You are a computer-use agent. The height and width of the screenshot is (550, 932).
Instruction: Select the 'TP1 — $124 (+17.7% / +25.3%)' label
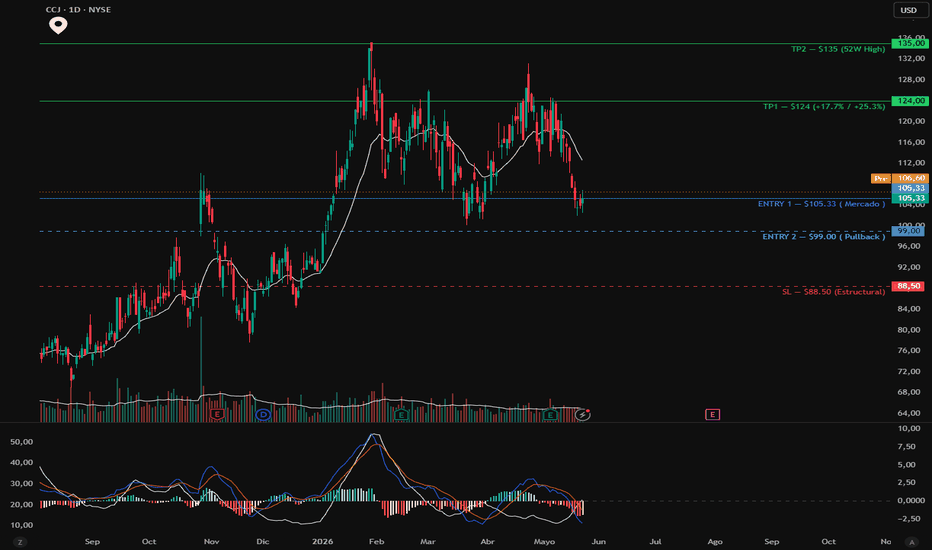click(824, 107)
